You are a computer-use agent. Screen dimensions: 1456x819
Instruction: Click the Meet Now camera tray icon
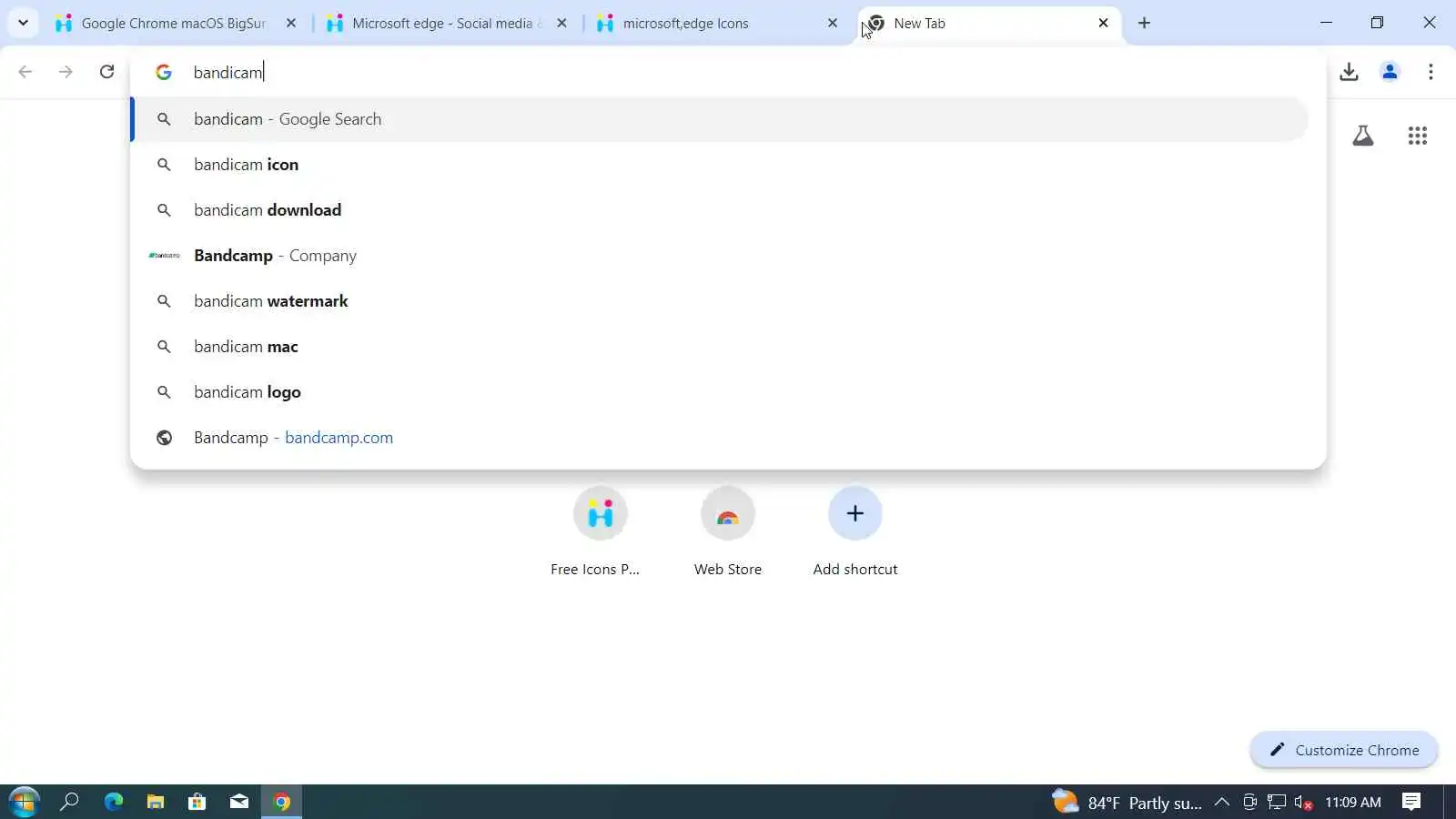click(1249, 802)
